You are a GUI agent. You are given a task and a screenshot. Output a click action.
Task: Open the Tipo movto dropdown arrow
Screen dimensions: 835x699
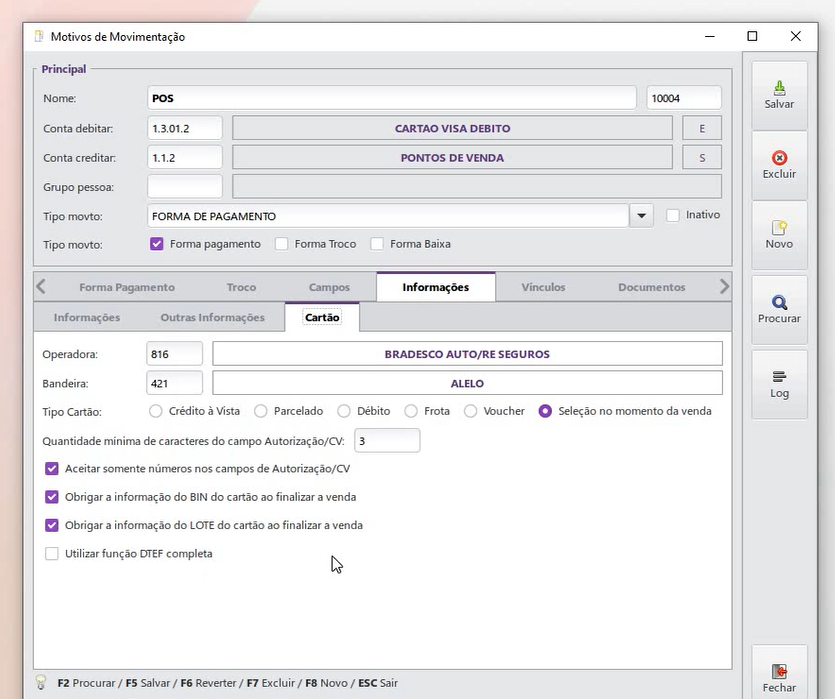pos(641,216)
